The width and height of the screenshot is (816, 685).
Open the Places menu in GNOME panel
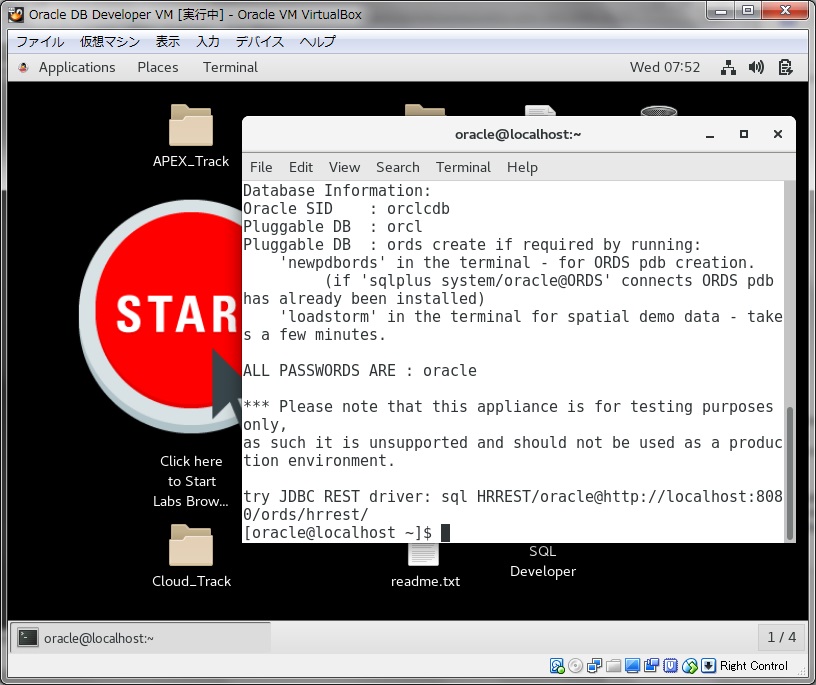tap(158, 67)
